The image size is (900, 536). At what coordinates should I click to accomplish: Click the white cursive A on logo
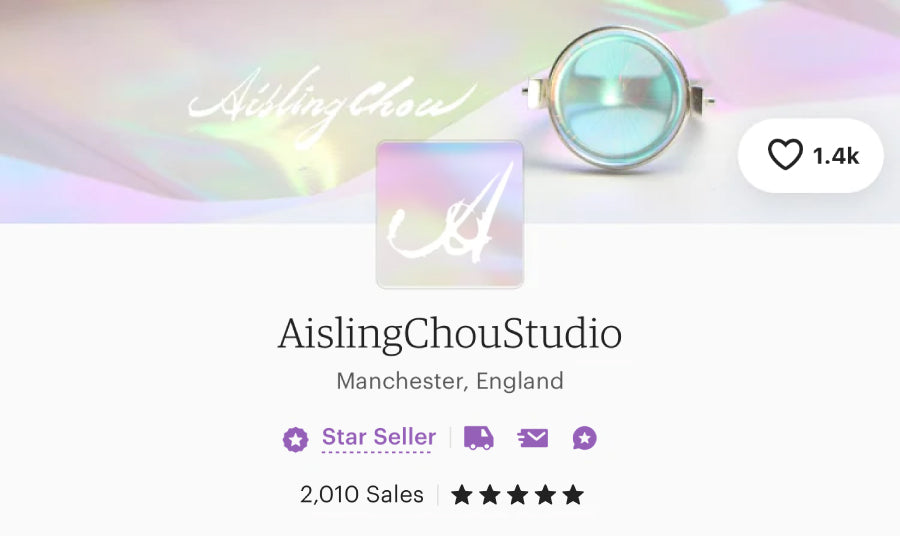pos(450,212)
